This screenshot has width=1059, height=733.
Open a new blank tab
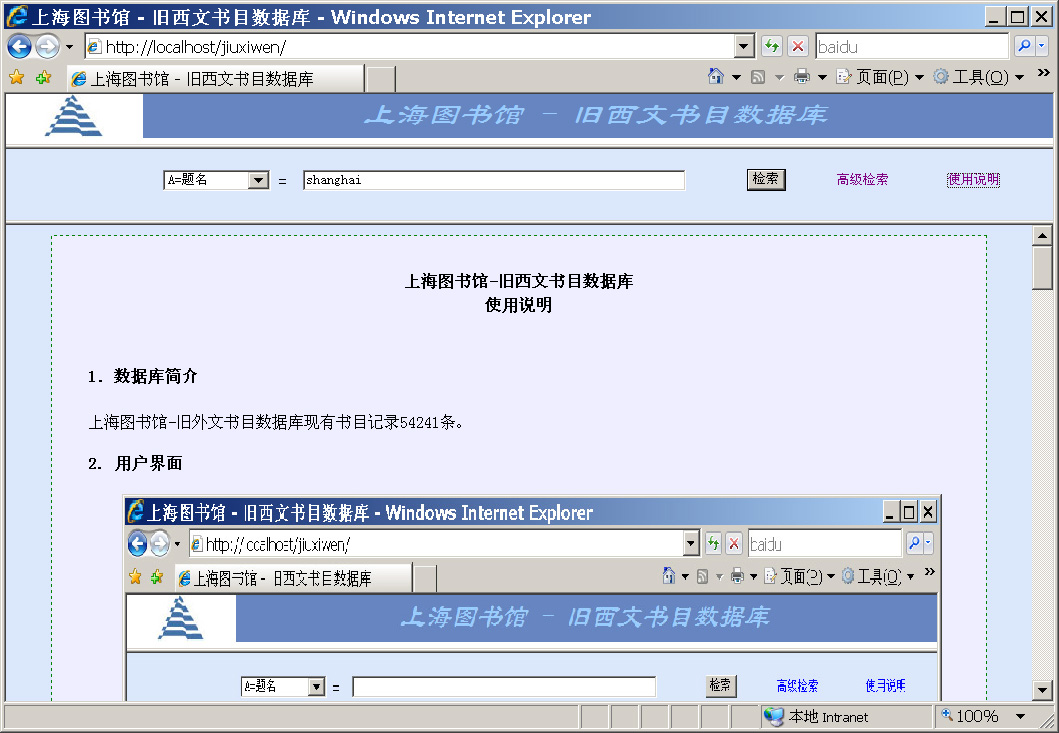pyautogui.click(x=381, y=79)
